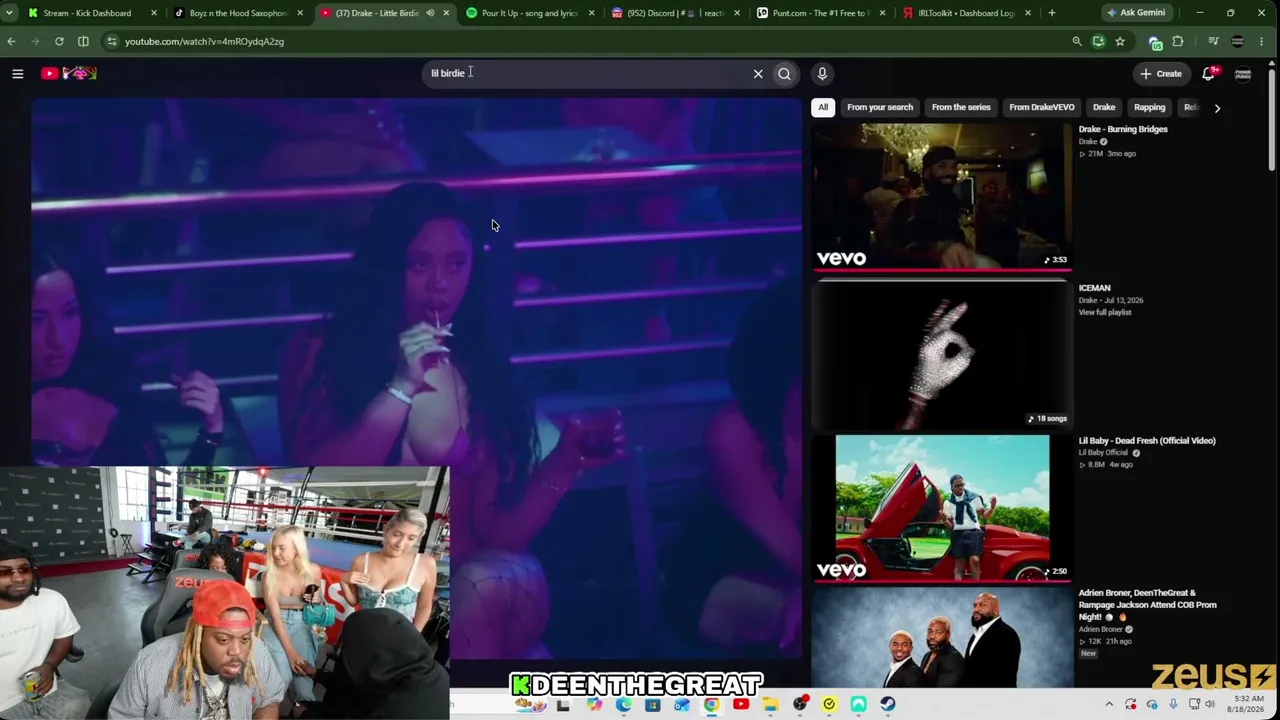The image size is (1280, 720).
Task: Open Lil Baby Dead Fresh thumbnail
Action: pyautogui.click(x=942, y=507)
